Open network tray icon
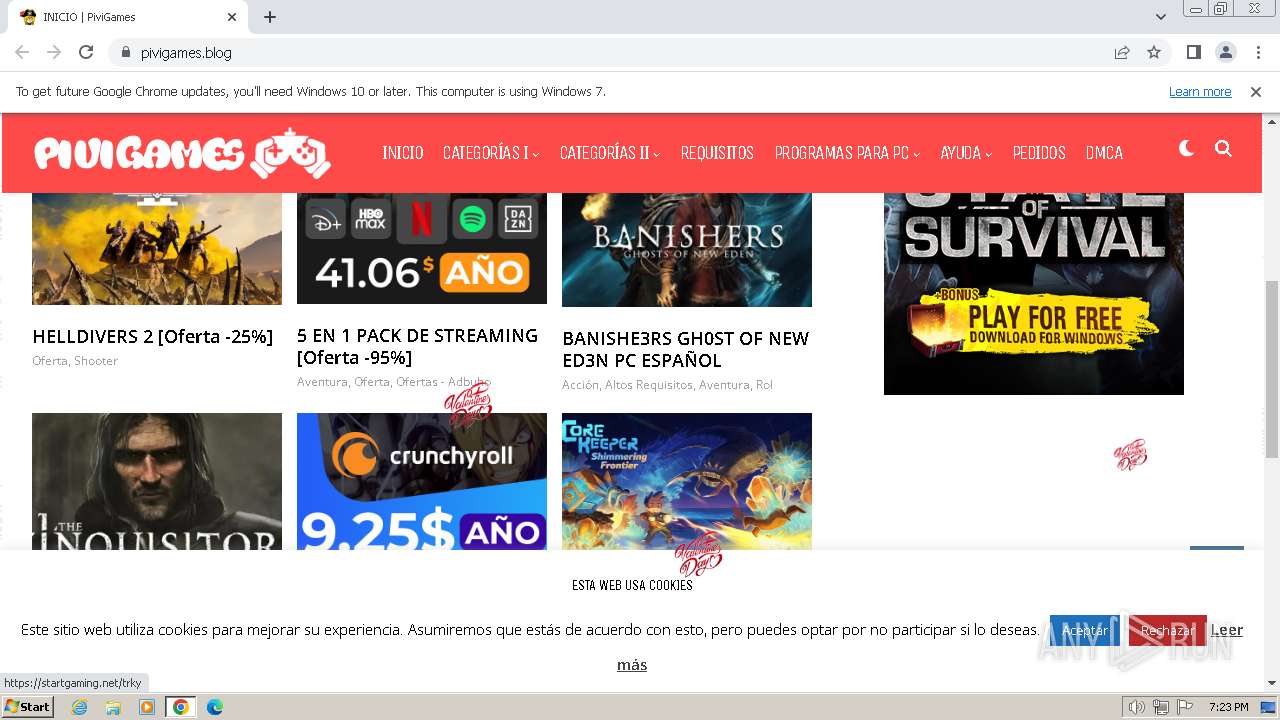 tap(1160, 707)
